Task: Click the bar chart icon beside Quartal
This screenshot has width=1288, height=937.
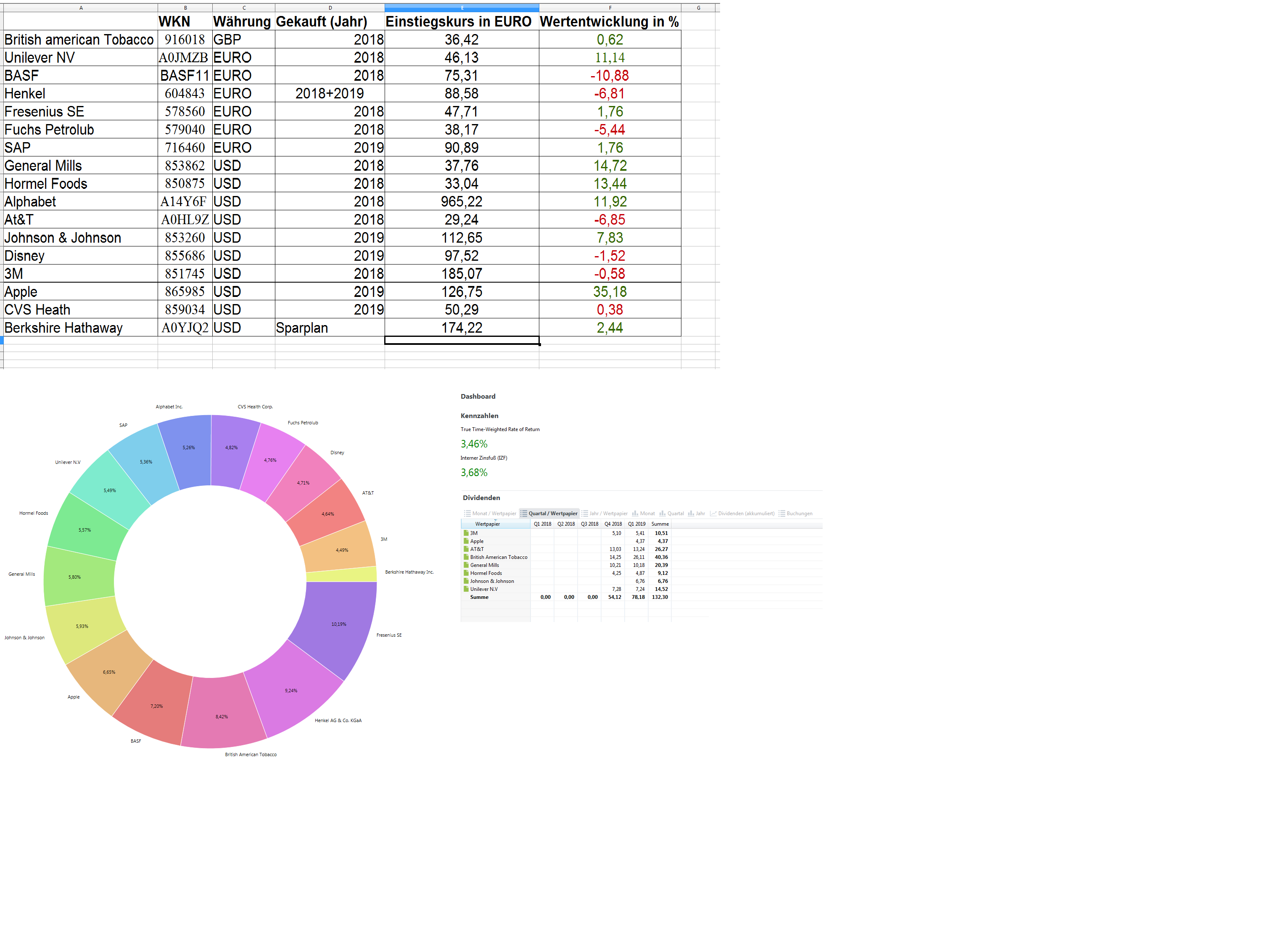Action: 662,513
